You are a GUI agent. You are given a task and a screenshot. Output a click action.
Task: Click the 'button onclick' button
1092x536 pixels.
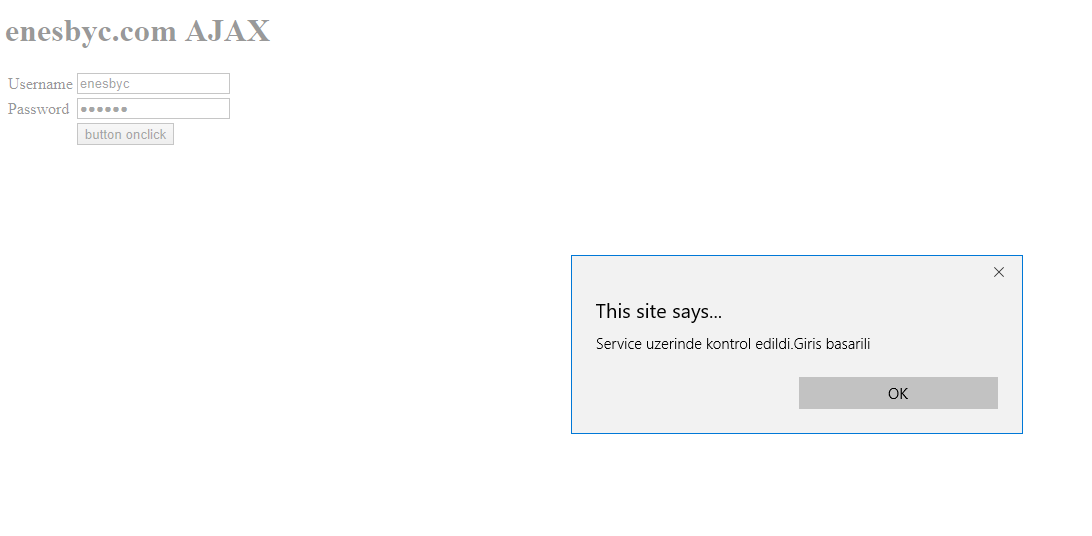[125, 134]
